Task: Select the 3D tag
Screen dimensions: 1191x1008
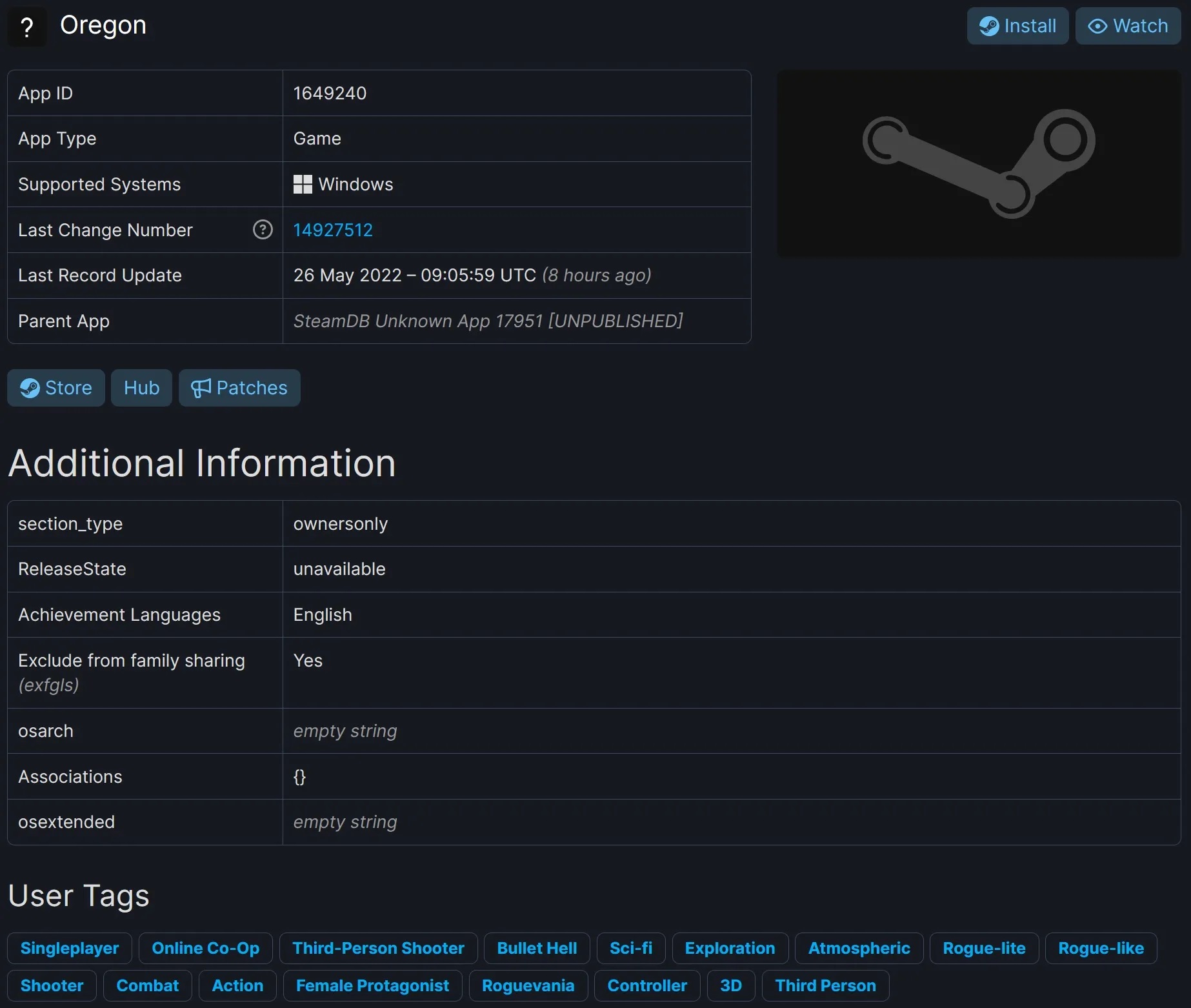Action: [731, 985]
